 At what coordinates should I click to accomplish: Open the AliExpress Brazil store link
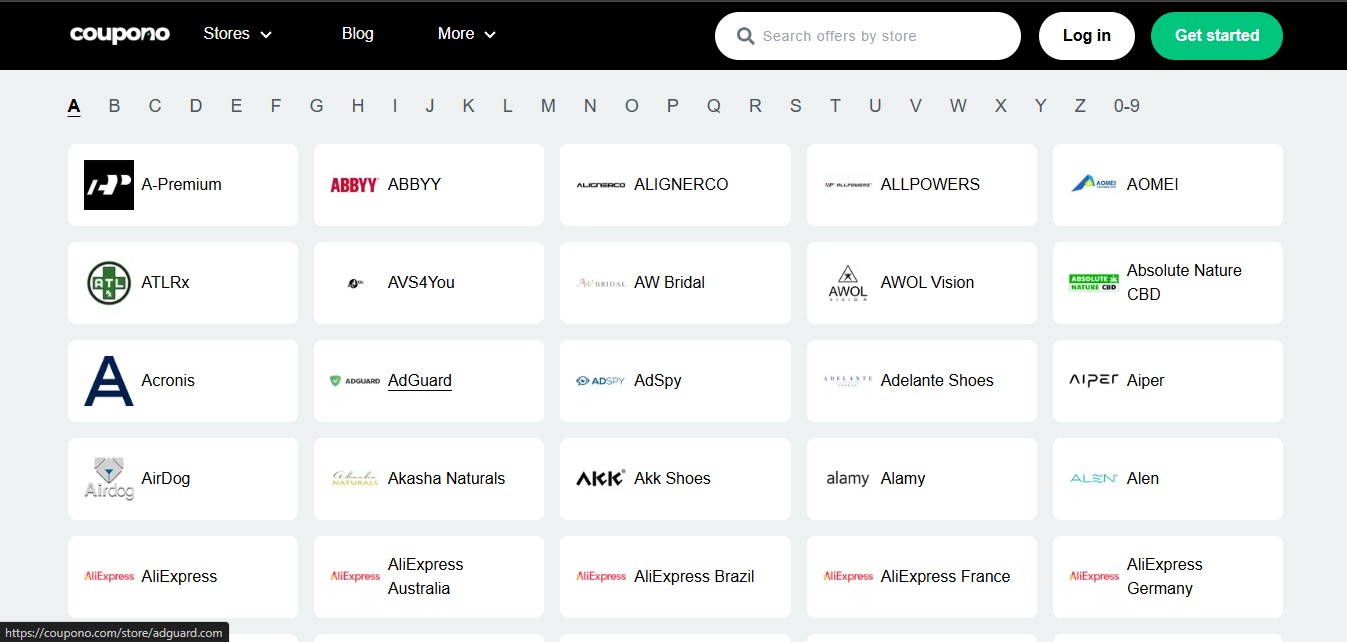point(693,577)
